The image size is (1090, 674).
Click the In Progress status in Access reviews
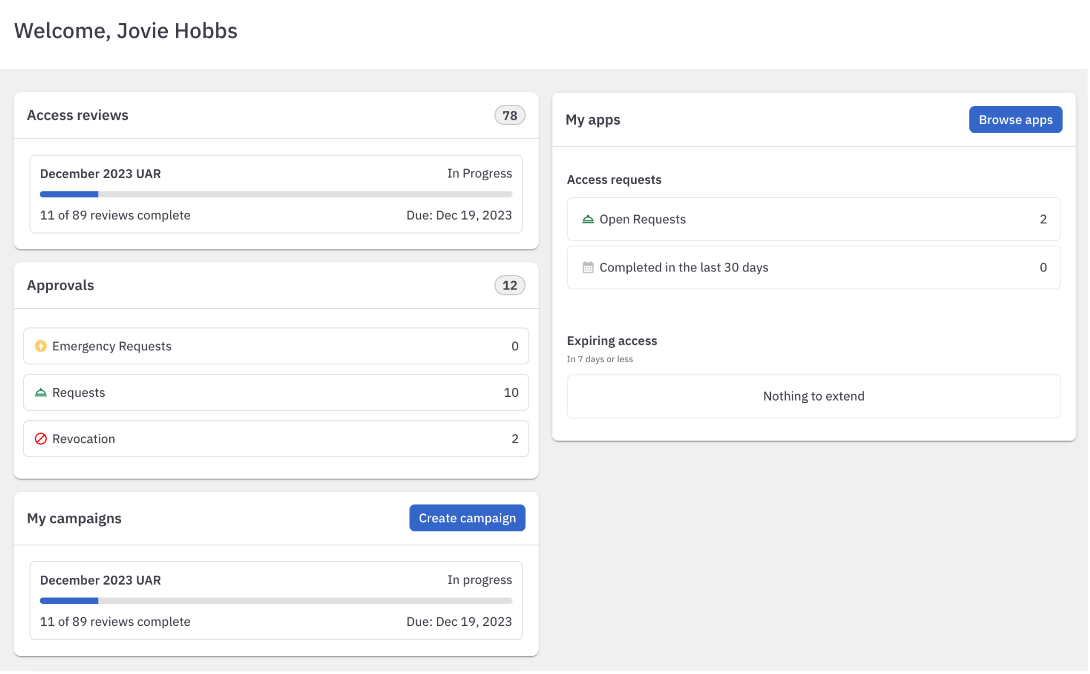(x=479, y=174)
